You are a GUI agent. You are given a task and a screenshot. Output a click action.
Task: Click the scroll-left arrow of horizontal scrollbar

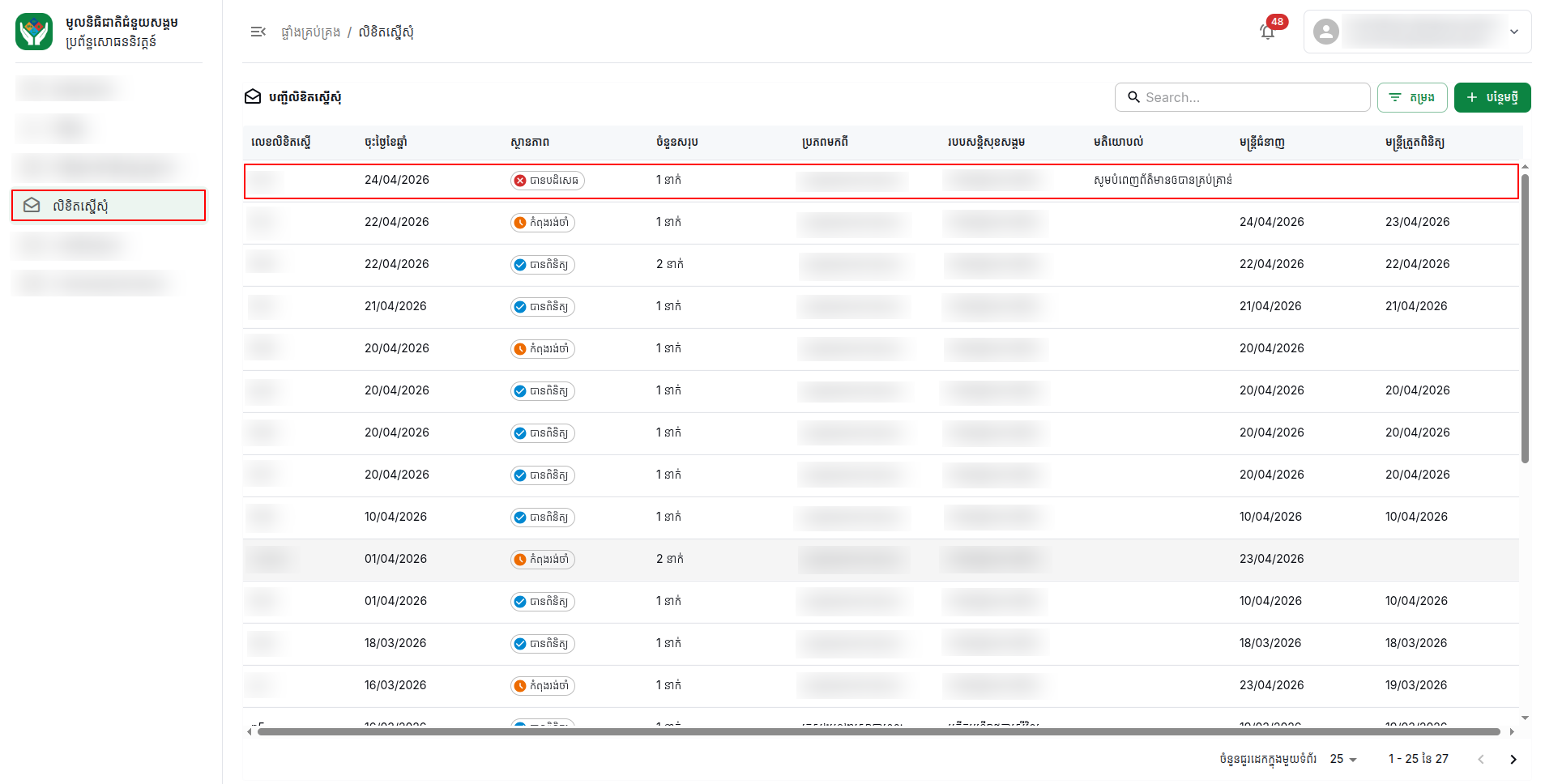(249, 731)
